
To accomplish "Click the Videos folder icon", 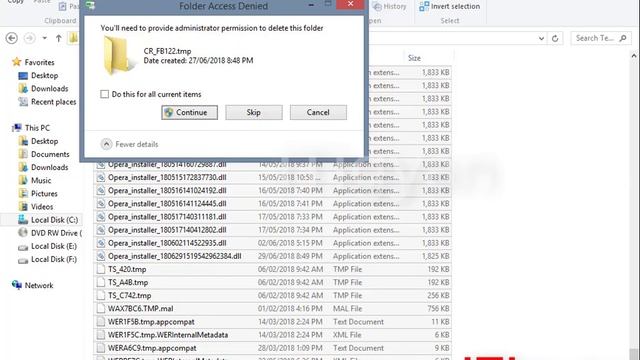I will click(x=24, y=207).
